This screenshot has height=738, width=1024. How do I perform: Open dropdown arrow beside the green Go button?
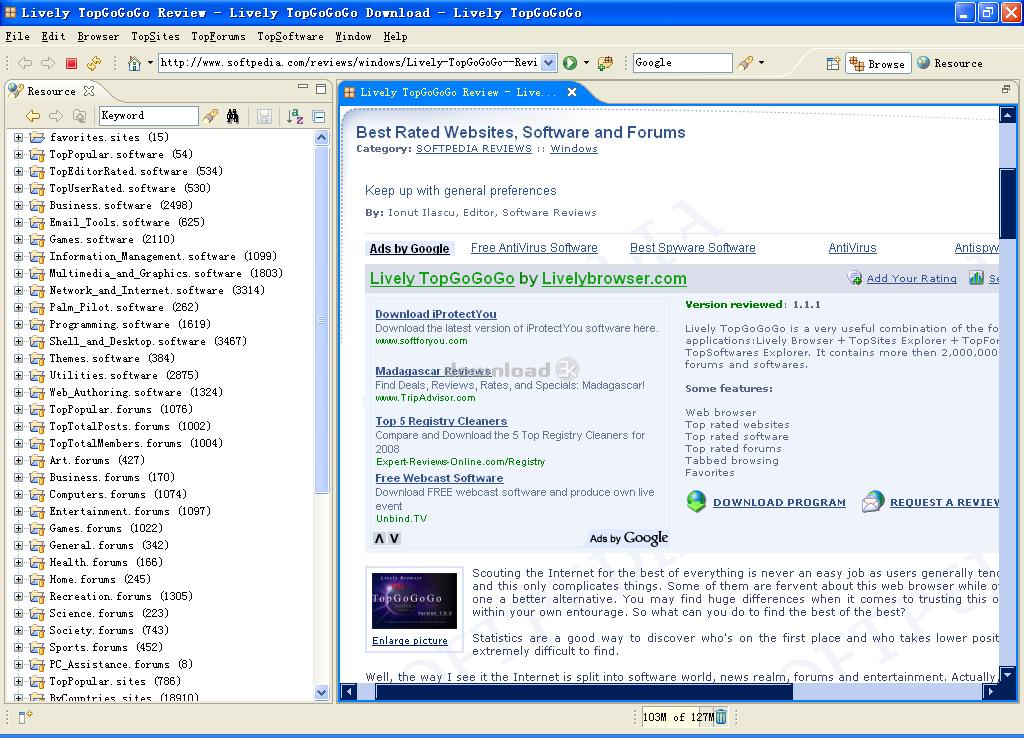point(586,63)
